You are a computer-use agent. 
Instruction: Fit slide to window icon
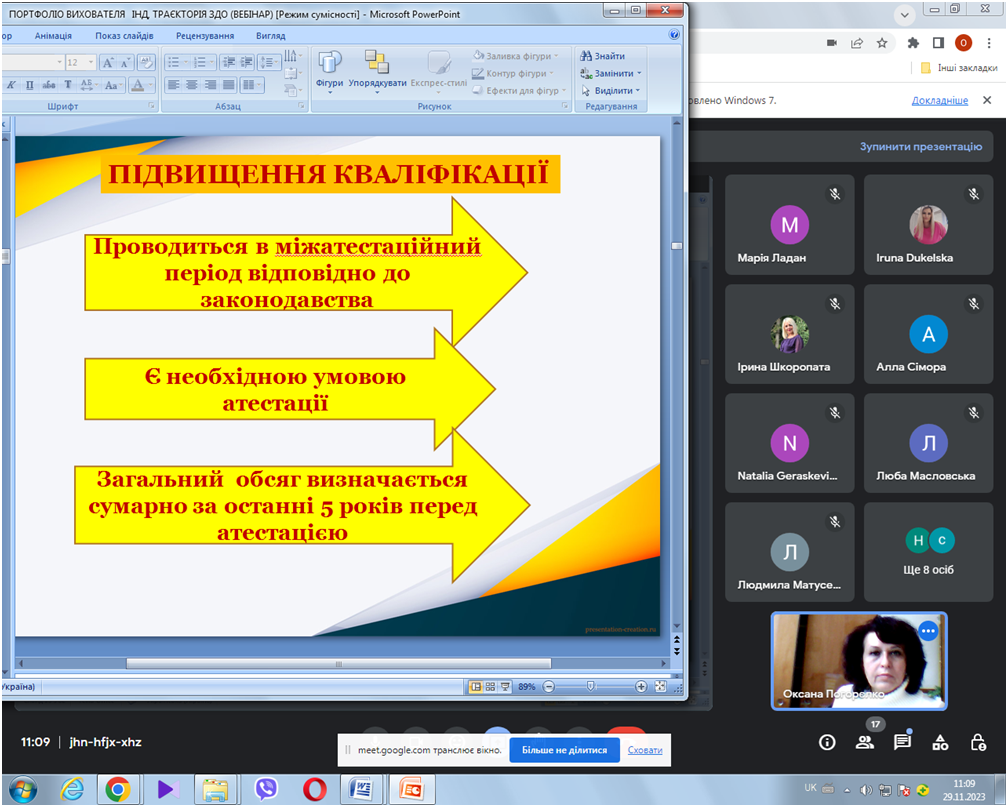tap(660, 687)
